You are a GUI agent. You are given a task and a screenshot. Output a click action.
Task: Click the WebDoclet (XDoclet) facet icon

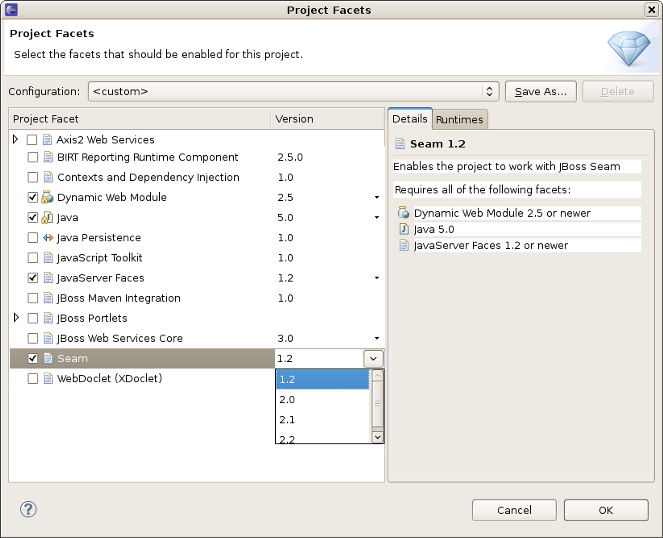pos(47,379)
